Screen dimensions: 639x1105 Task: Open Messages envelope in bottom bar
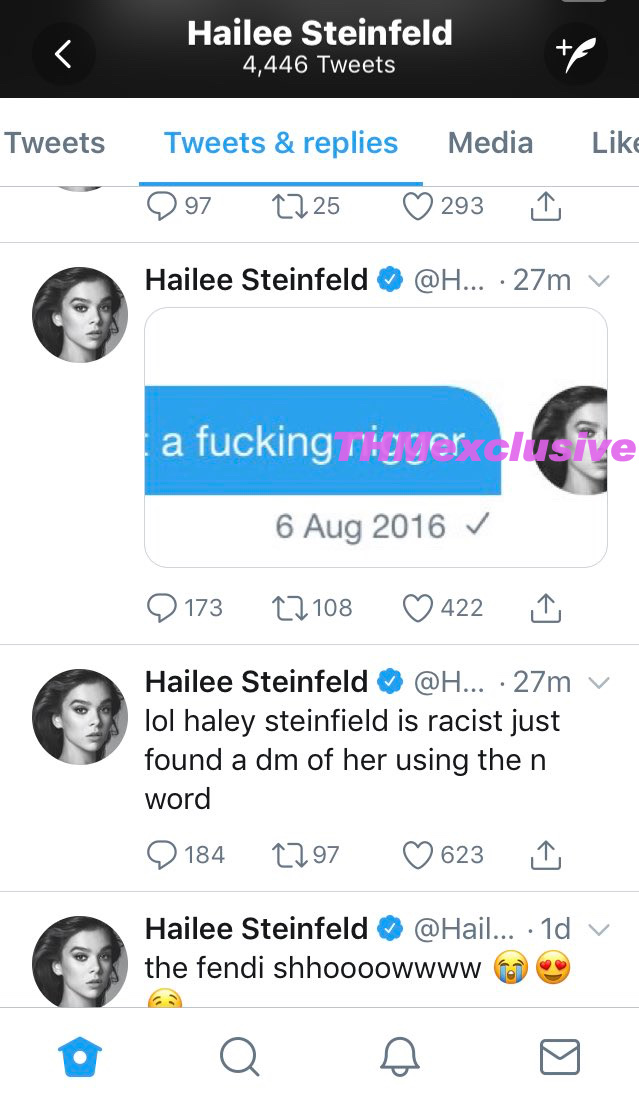pos(559,1056)
